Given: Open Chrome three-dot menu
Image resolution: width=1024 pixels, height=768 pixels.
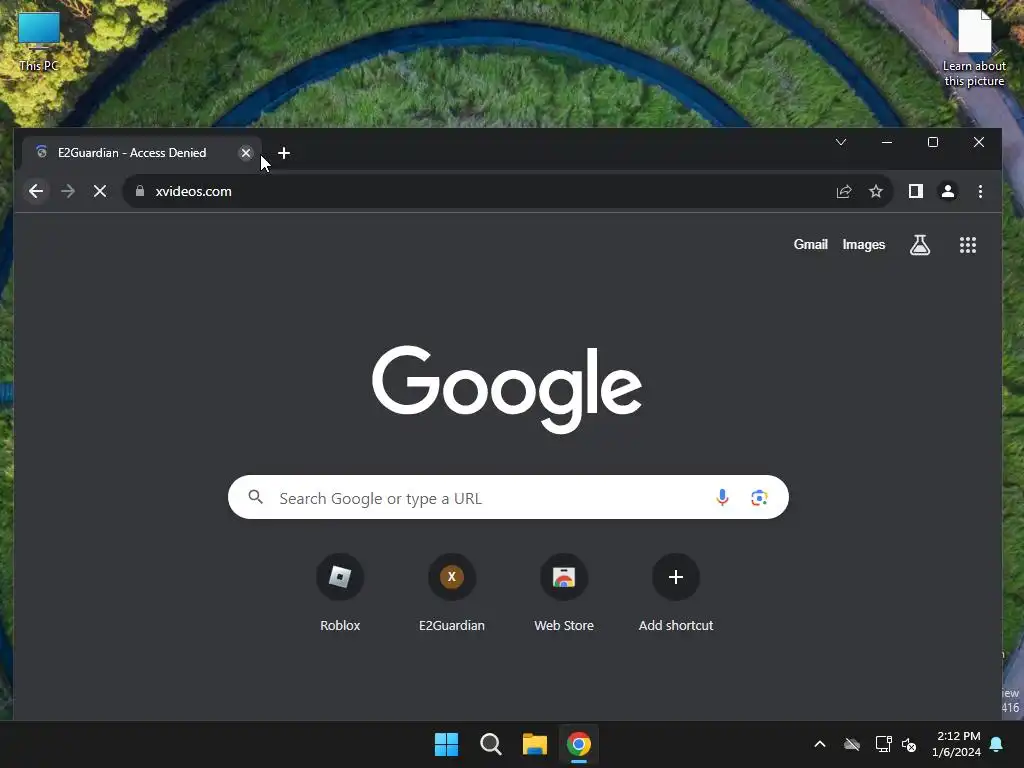Looking at the screenshot, I should [x=980, y=191].
